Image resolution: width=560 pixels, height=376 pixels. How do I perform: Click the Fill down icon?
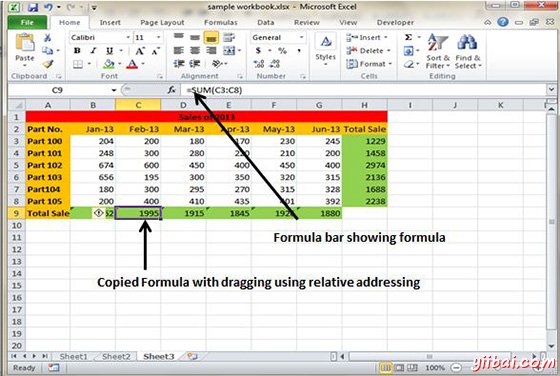[x=408, y=51]
